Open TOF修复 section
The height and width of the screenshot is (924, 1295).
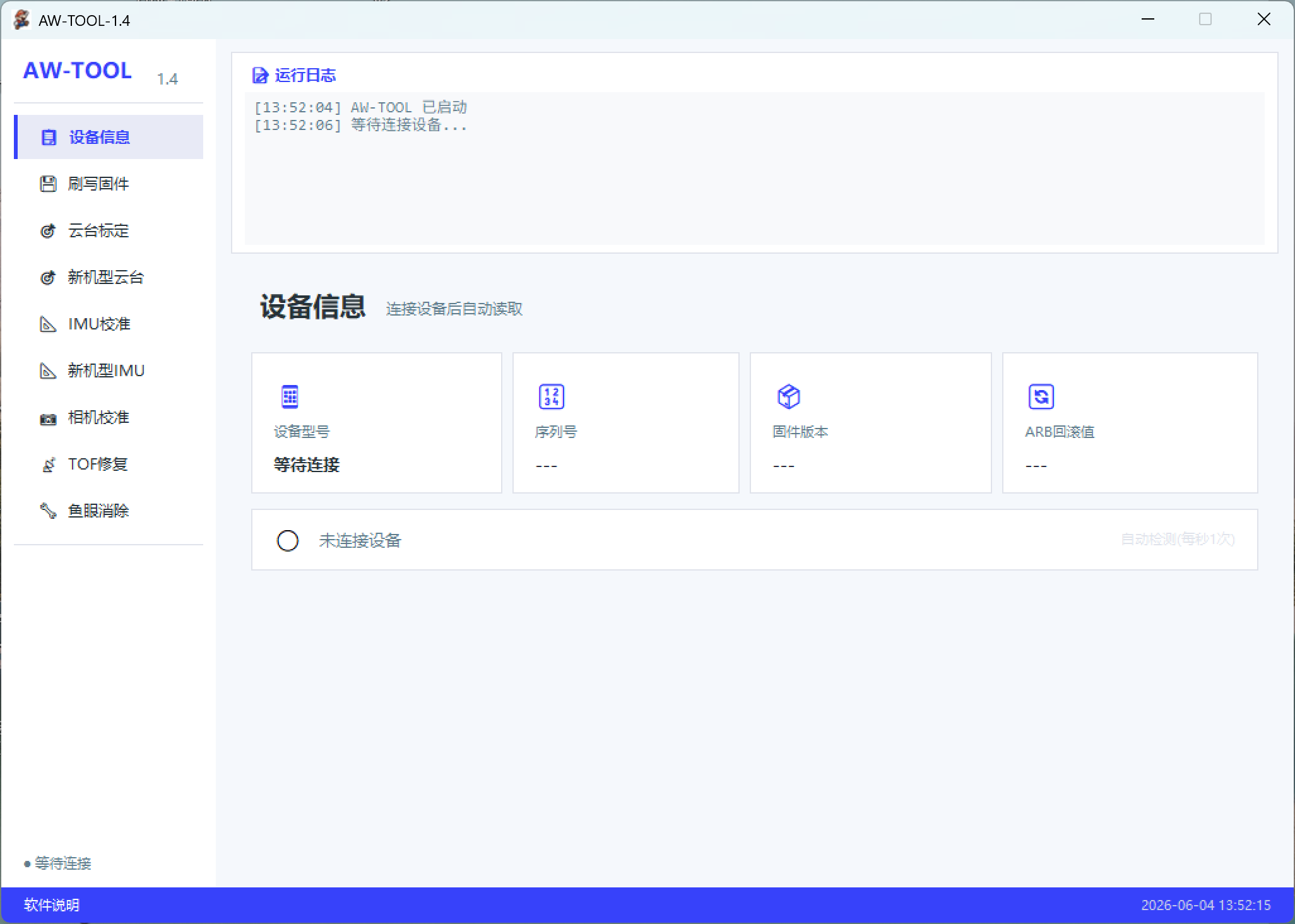coord(109,464)
